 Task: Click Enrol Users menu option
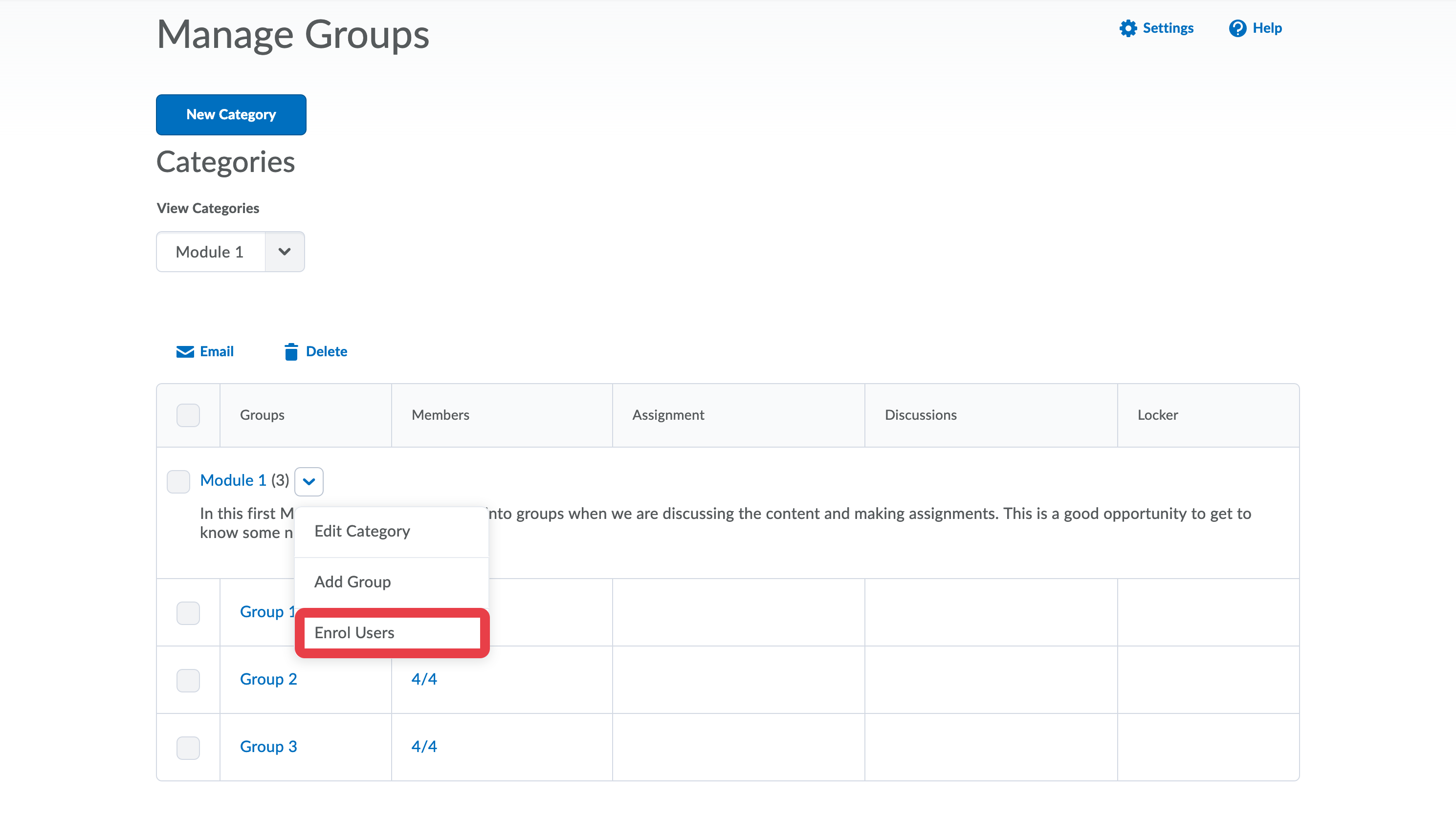[x=354, y=633]
